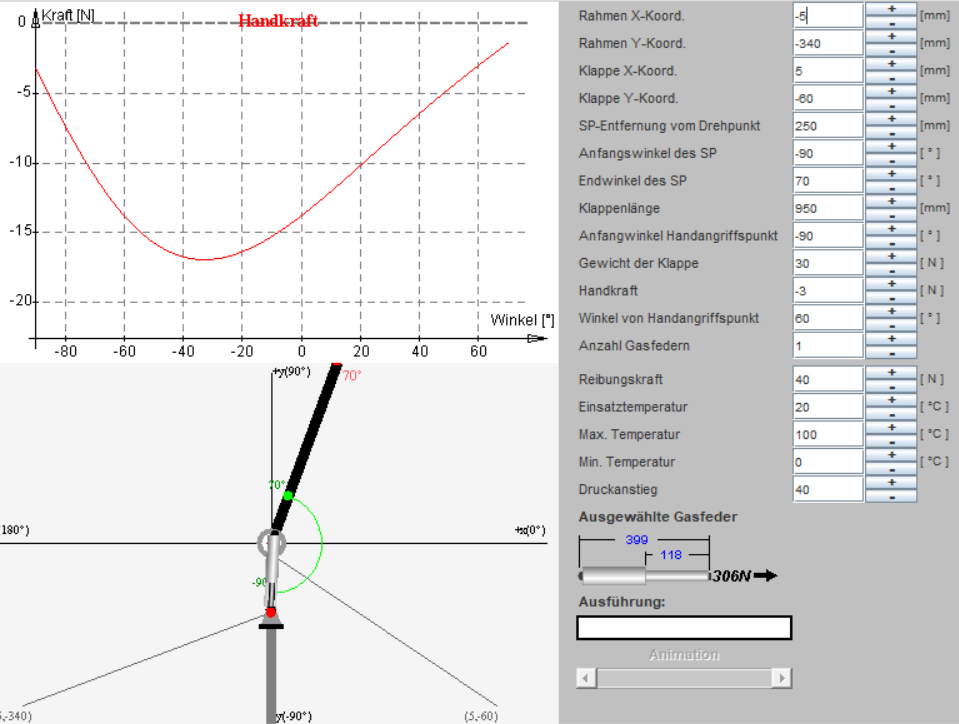Click Animation scrollbar right arrow
The width and height of the screenshot is (959, 724).
coord(783,678)
